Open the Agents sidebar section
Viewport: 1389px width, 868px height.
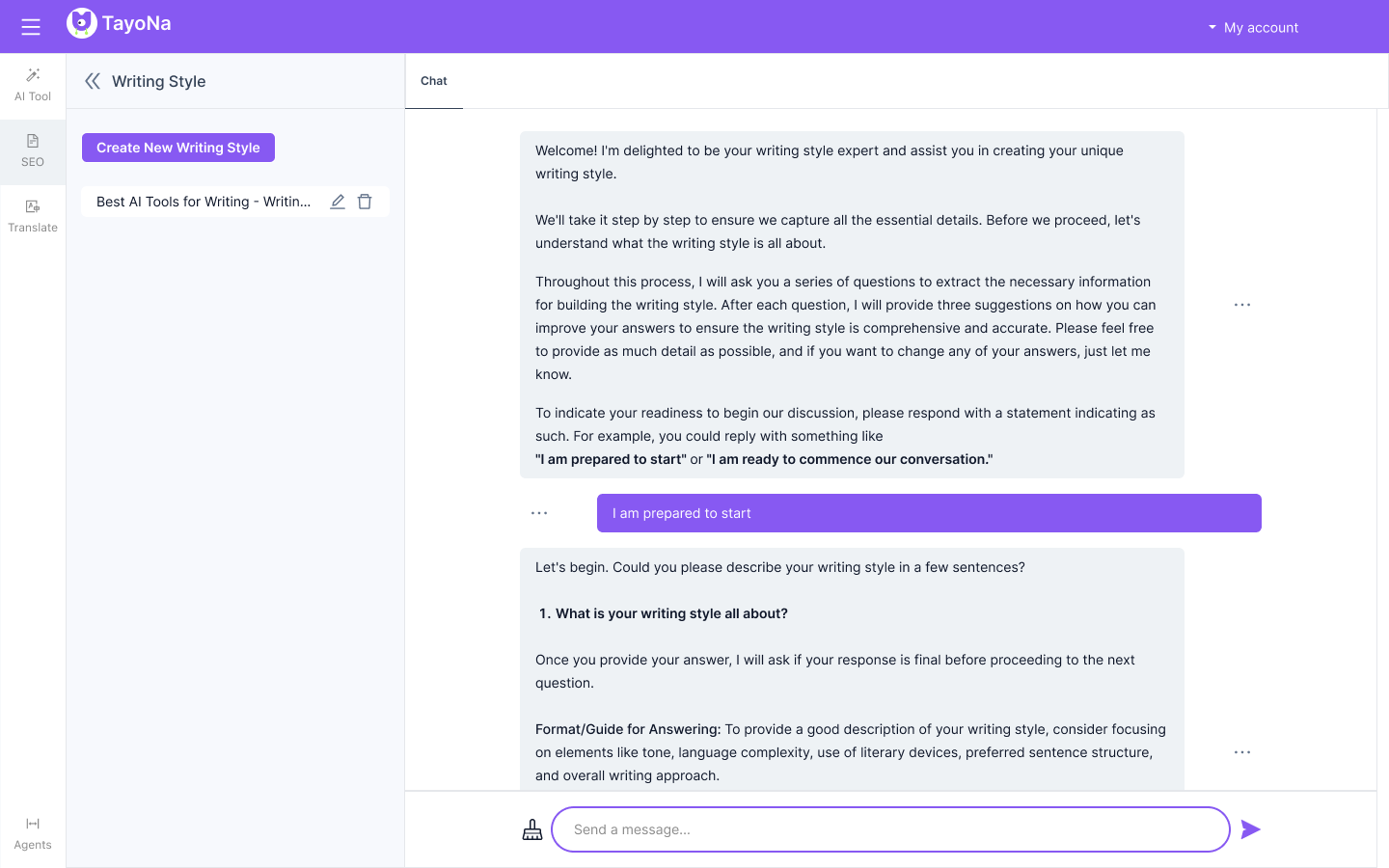[x=33, y=833]
